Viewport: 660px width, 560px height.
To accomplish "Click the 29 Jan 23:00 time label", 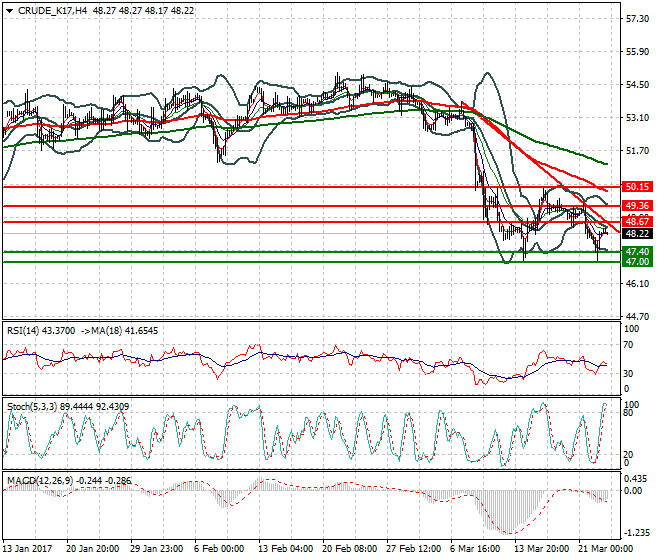I will click(157, 549).
